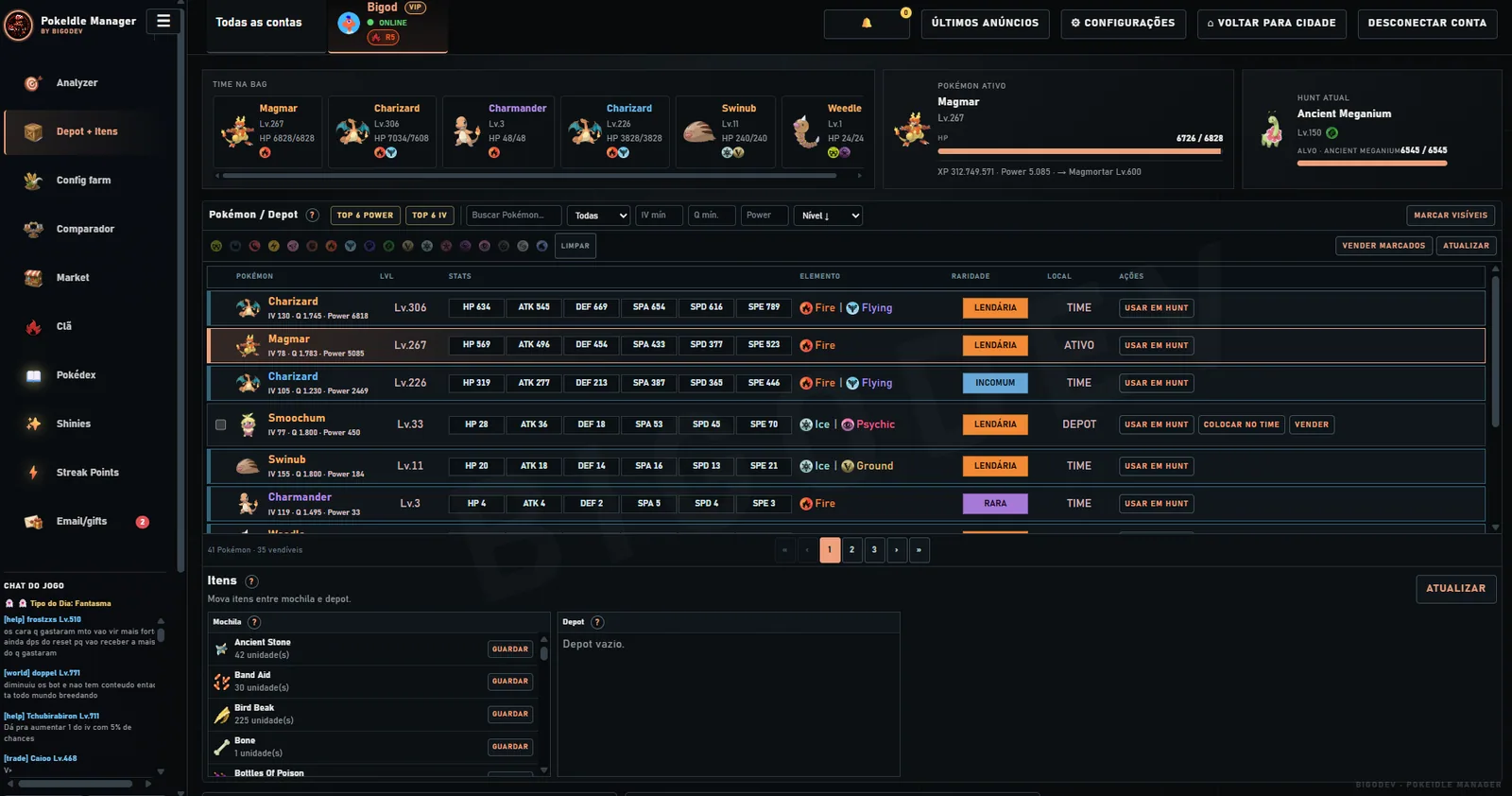Click the "Depot vazio." text
This screenshot has width=1512, height=796.
coord(593,645)
